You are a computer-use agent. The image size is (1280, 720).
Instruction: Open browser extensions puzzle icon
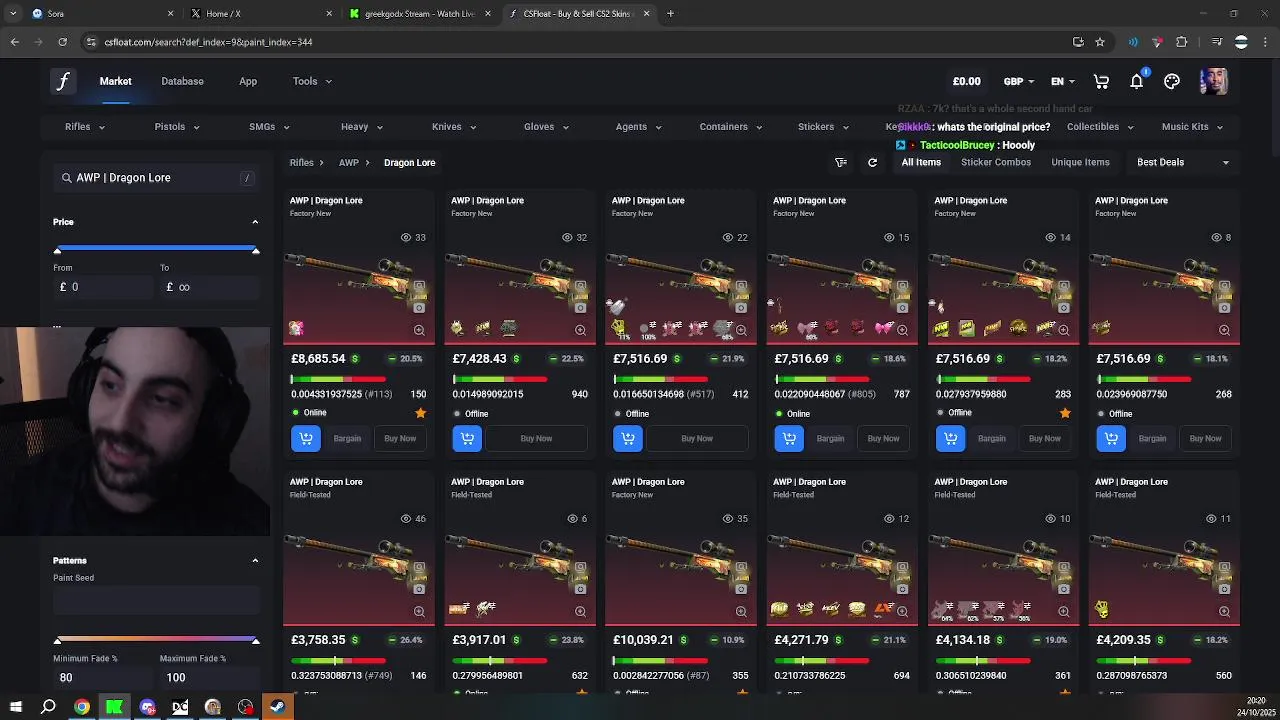[1181, 42]
